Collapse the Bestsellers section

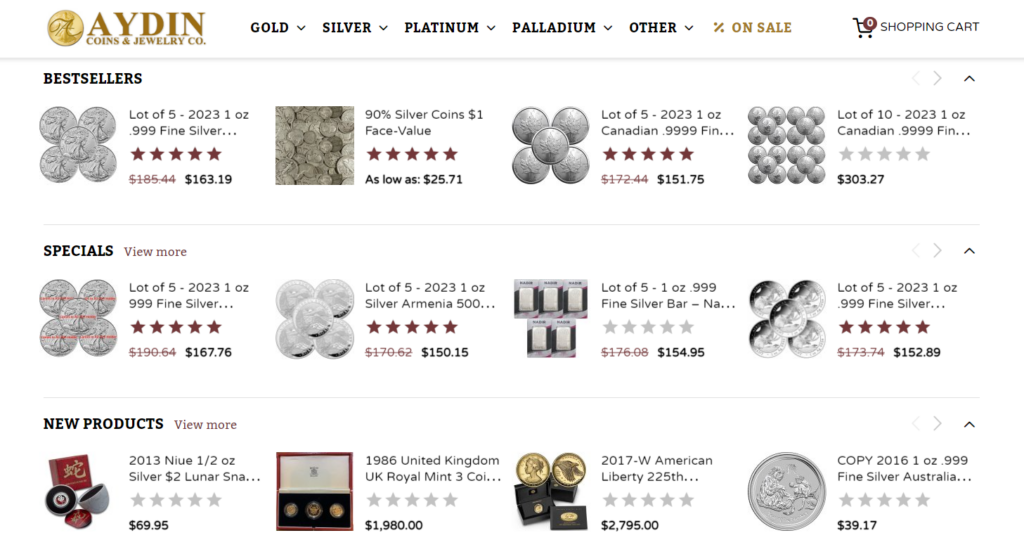coord(969,78)
